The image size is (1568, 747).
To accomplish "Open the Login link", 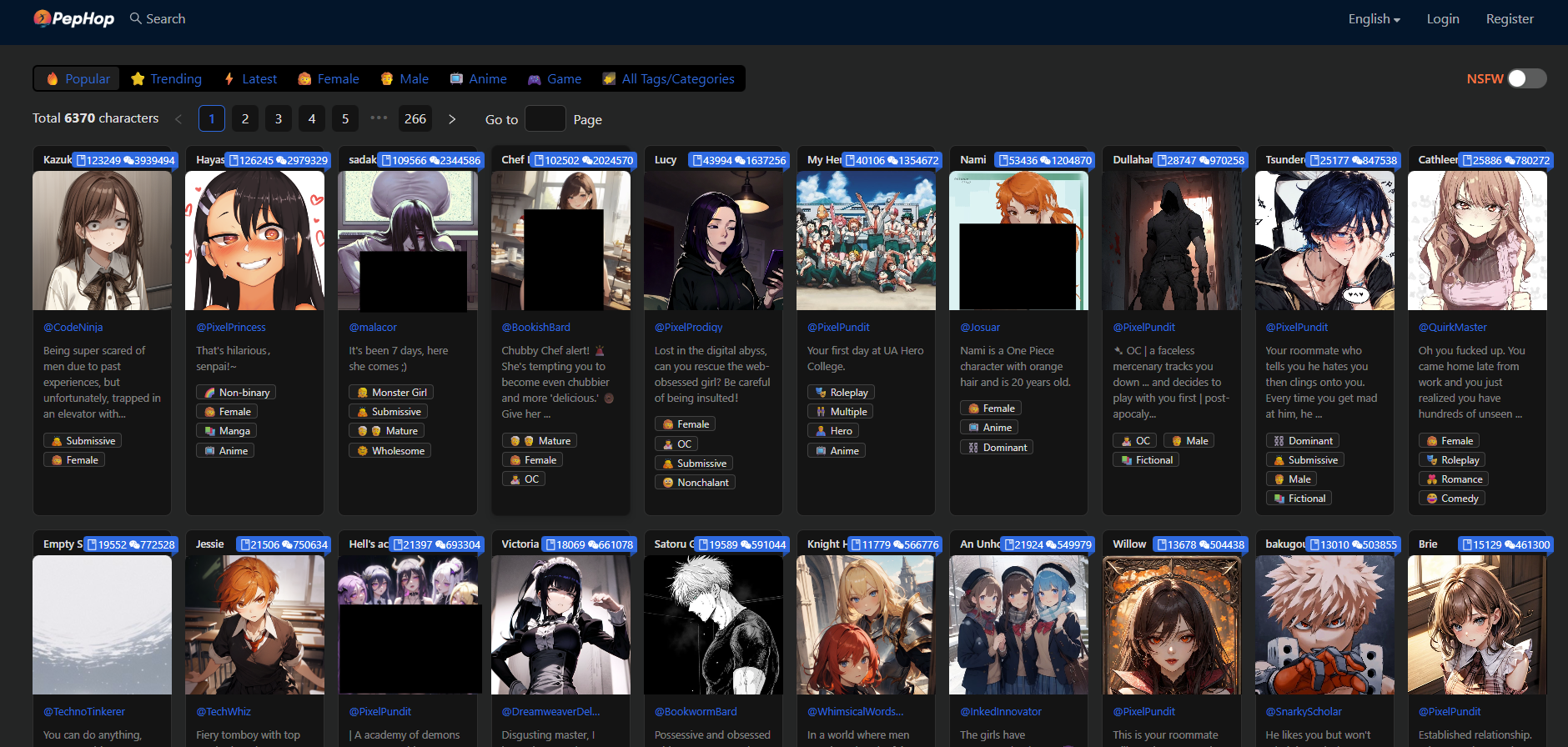I will tap(1442, 19).
